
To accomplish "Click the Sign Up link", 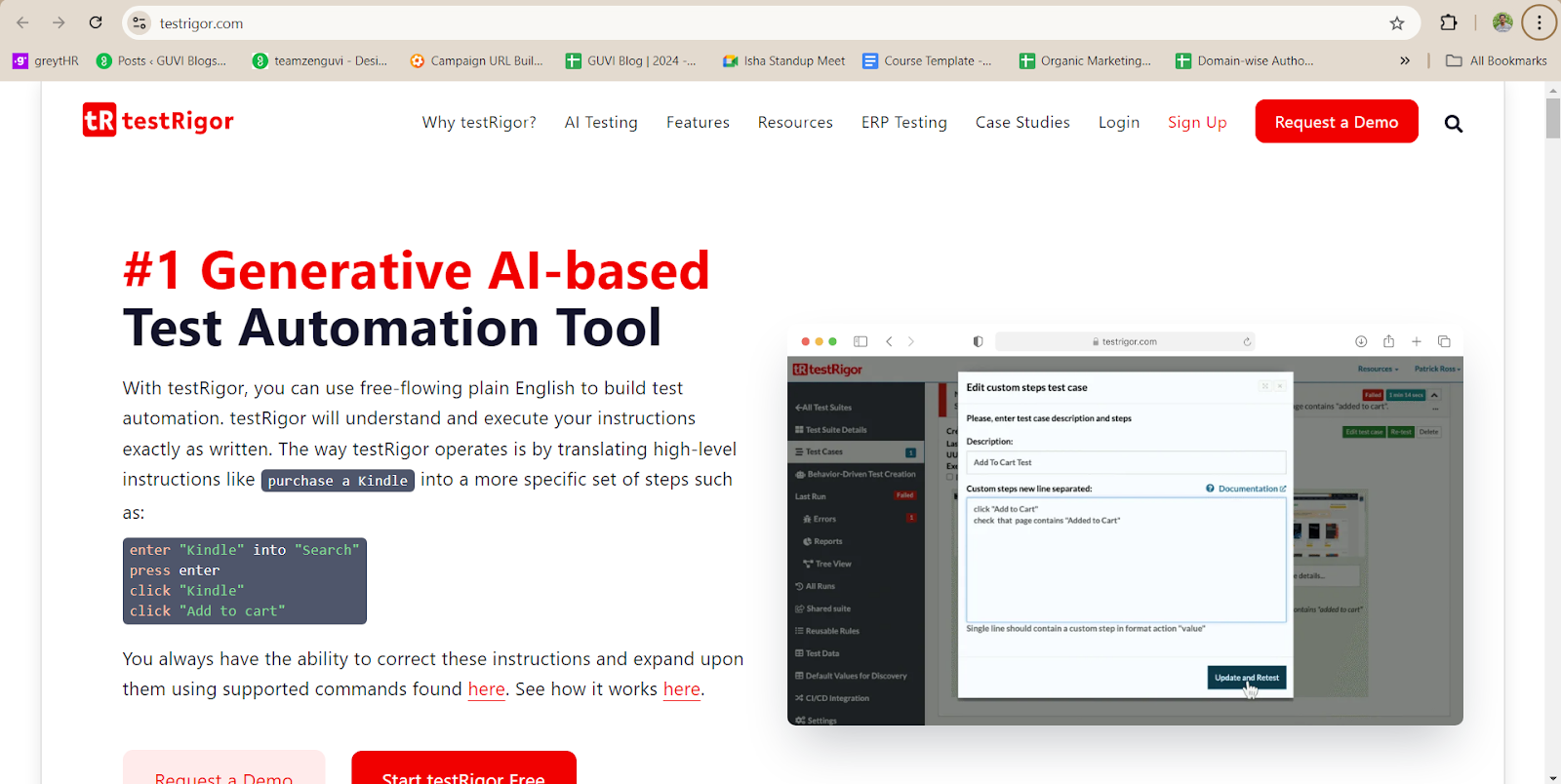I will [x=1197, y=122].
